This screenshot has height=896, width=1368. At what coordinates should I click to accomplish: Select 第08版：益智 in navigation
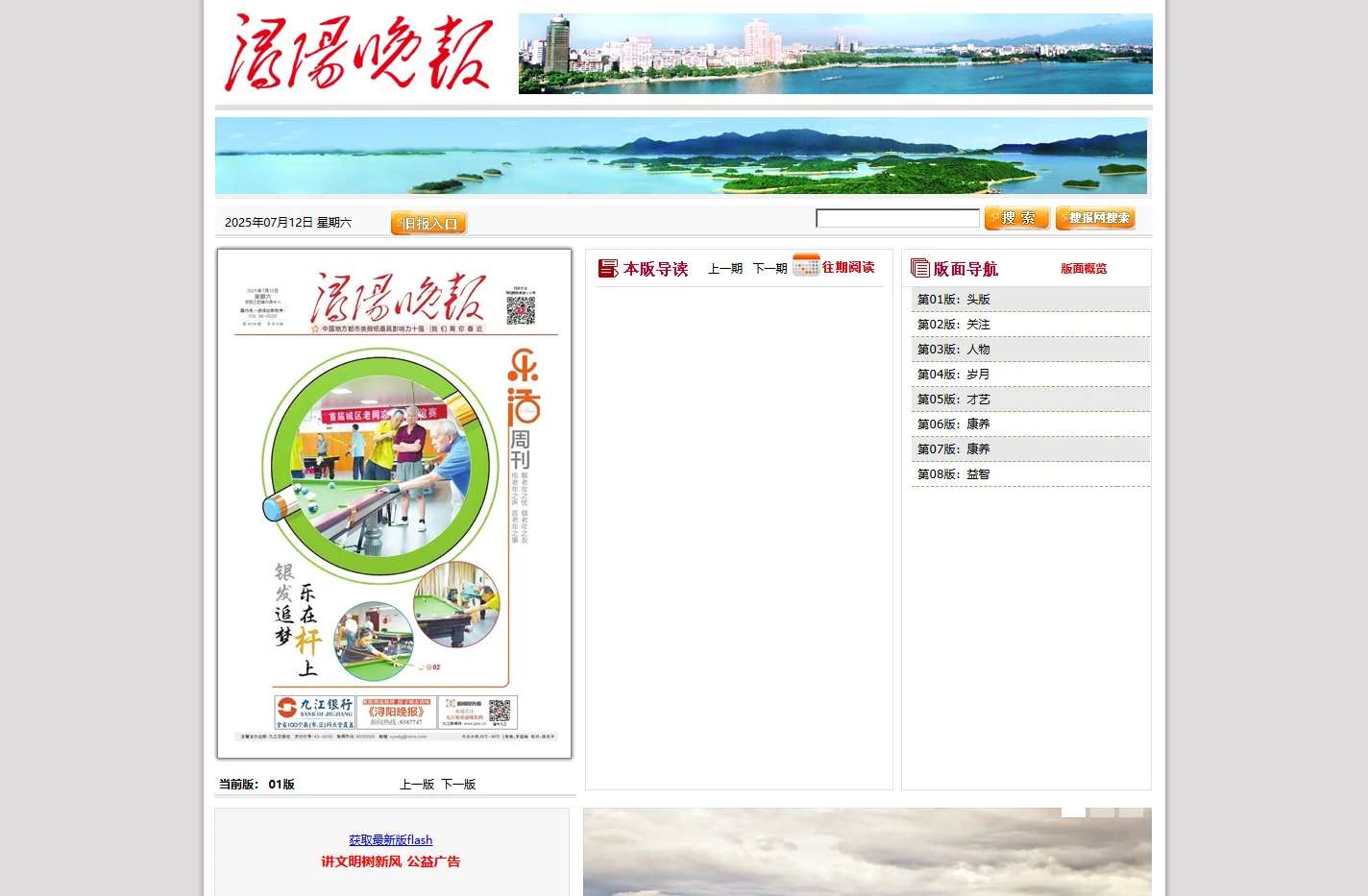(x=1031, y=474)
